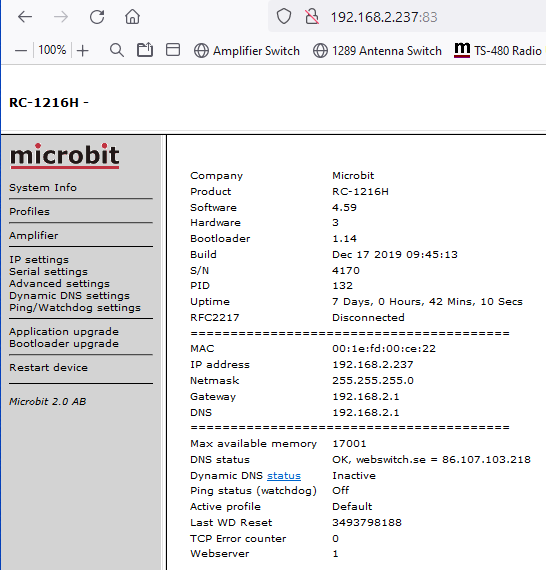Open the Amplifier Switch bookmark
This screenshot has height=570, width=546.
click(247, 51)
